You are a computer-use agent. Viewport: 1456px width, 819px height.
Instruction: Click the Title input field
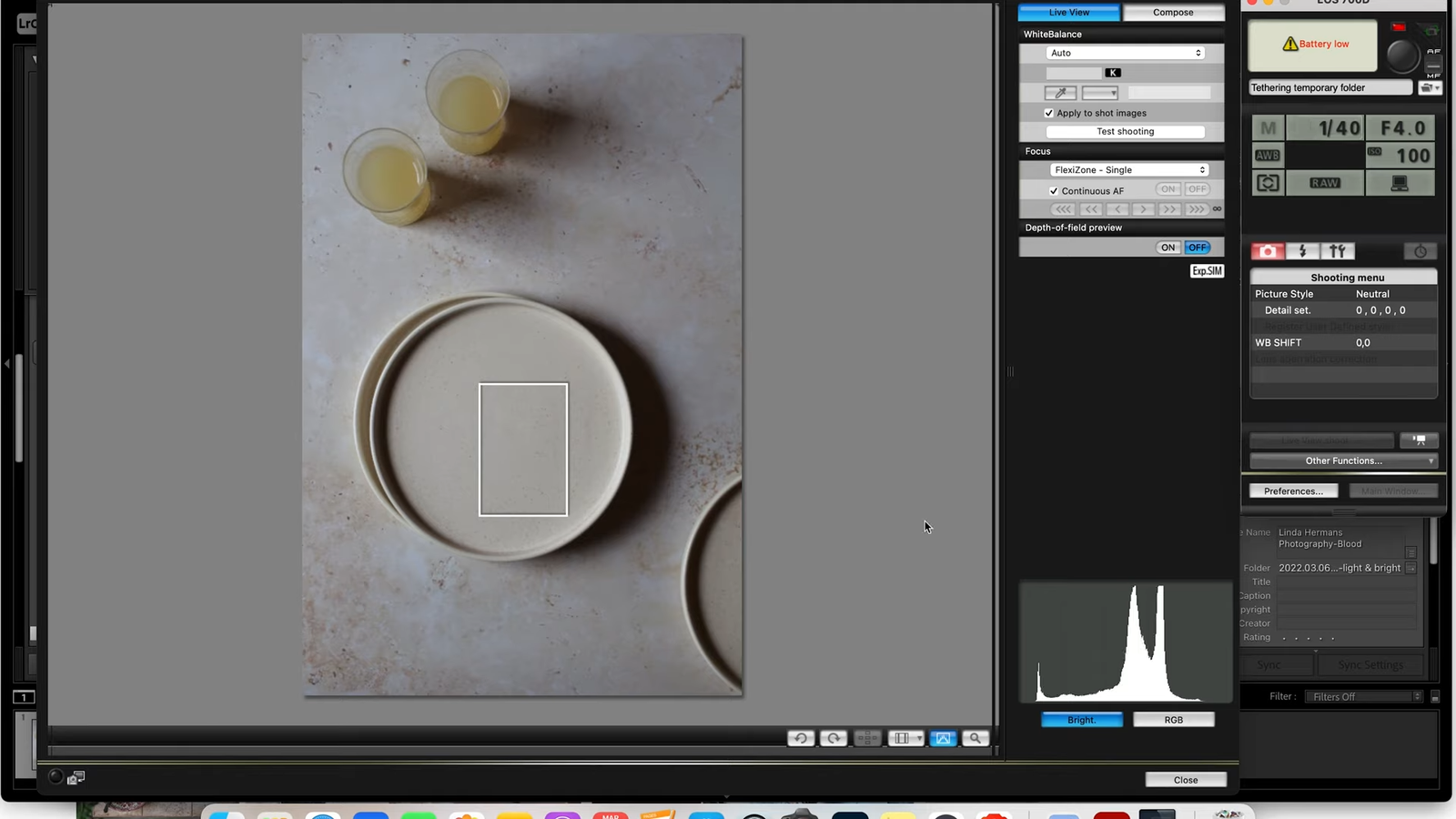click(1347, 581)
